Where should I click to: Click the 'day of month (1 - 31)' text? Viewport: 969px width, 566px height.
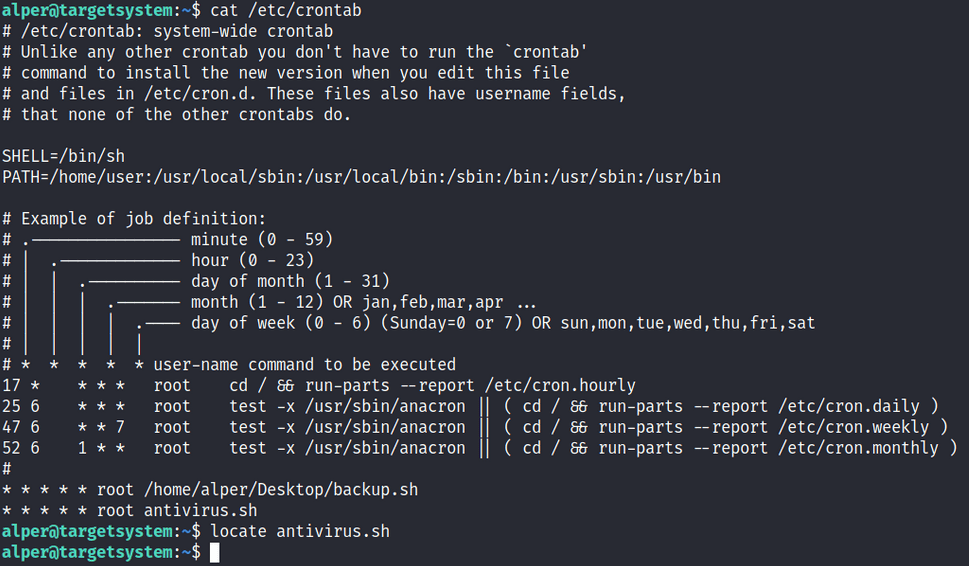(290, 281)
